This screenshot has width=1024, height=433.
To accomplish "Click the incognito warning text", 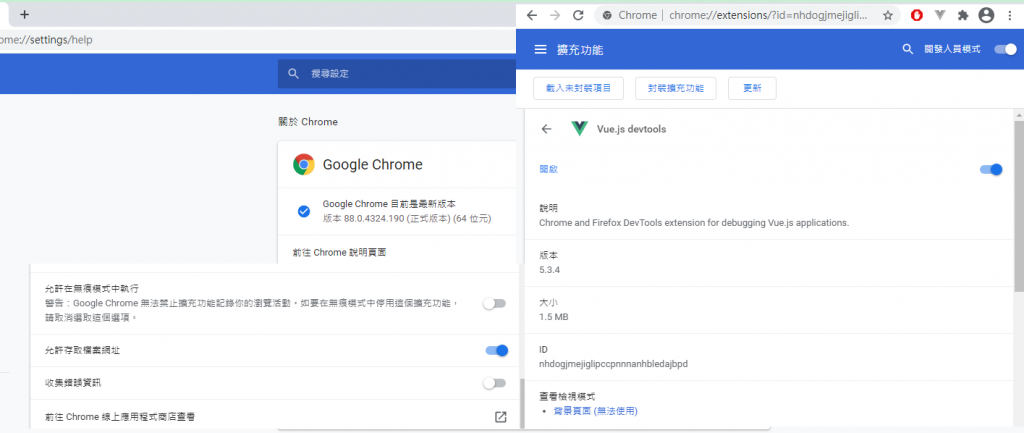I will [x=251, y=310].
